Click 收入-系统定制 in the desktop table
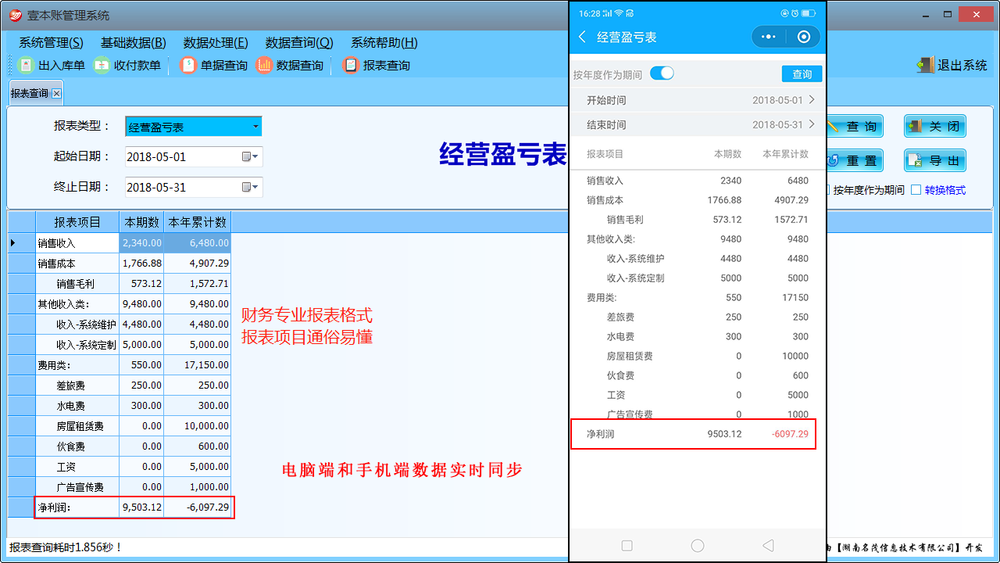Image resolution: width=1000 pixels, height=563 pixels. 77,345
